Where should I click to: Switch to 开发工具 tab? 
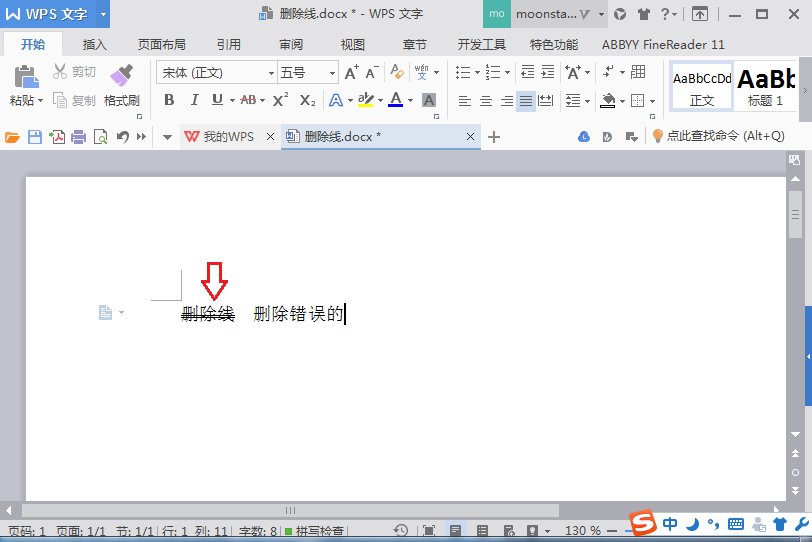(x=482, y=45)
